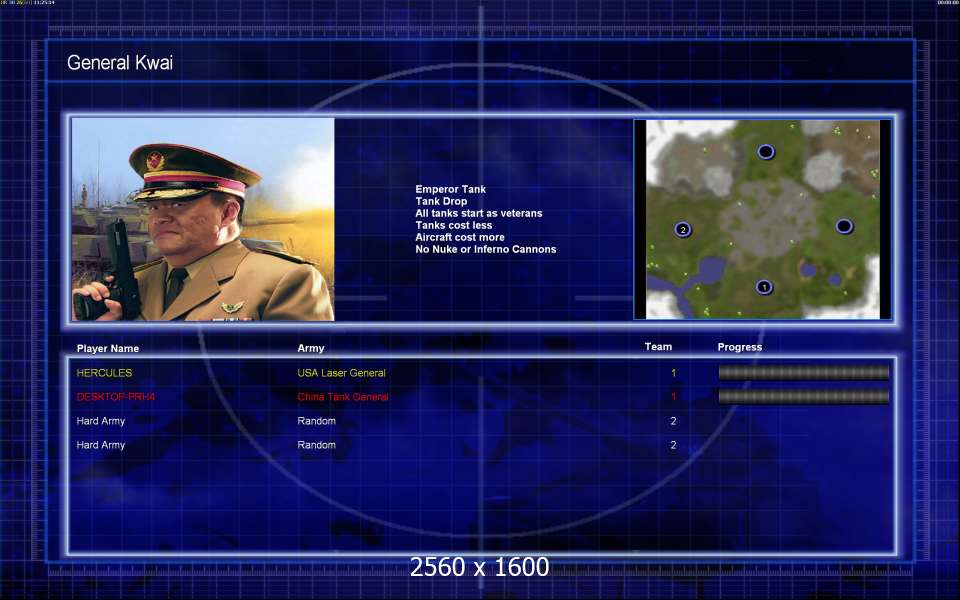Click the Army column header

[x=311, y=348]
